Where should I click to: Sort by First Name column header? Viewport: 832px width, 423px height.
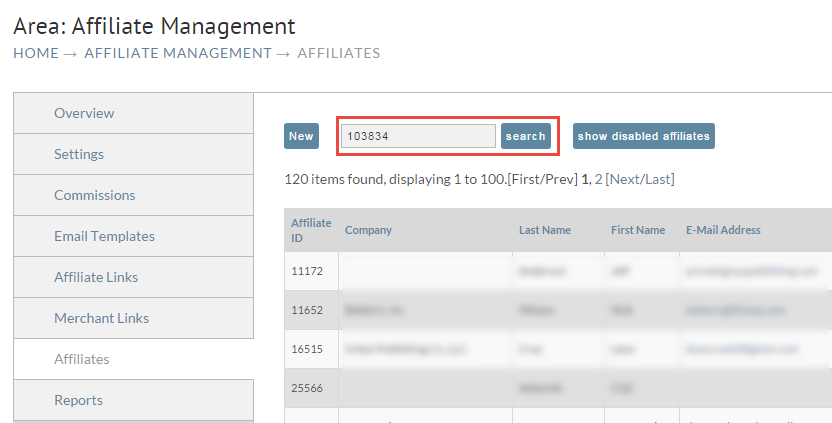[638, 230]
